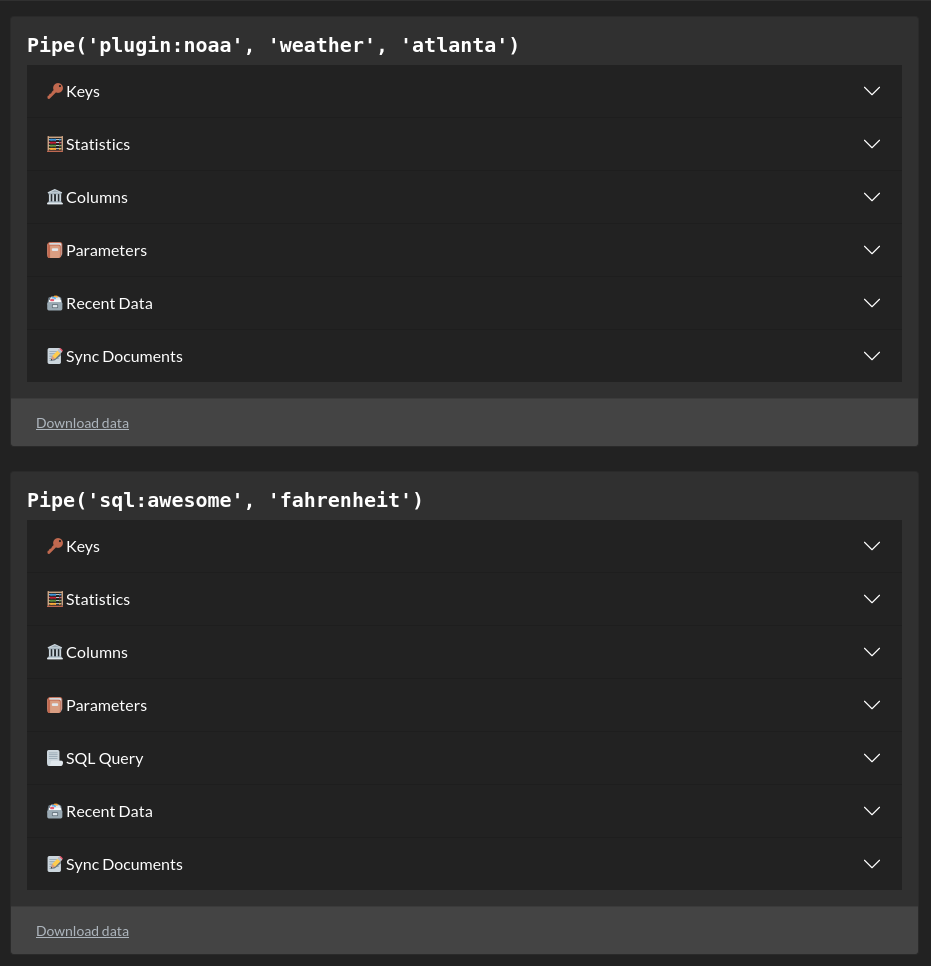Click the Sync Documents memo icon in the atlanta pipe
The image size is (931, 966).
(x=55, y=356)
